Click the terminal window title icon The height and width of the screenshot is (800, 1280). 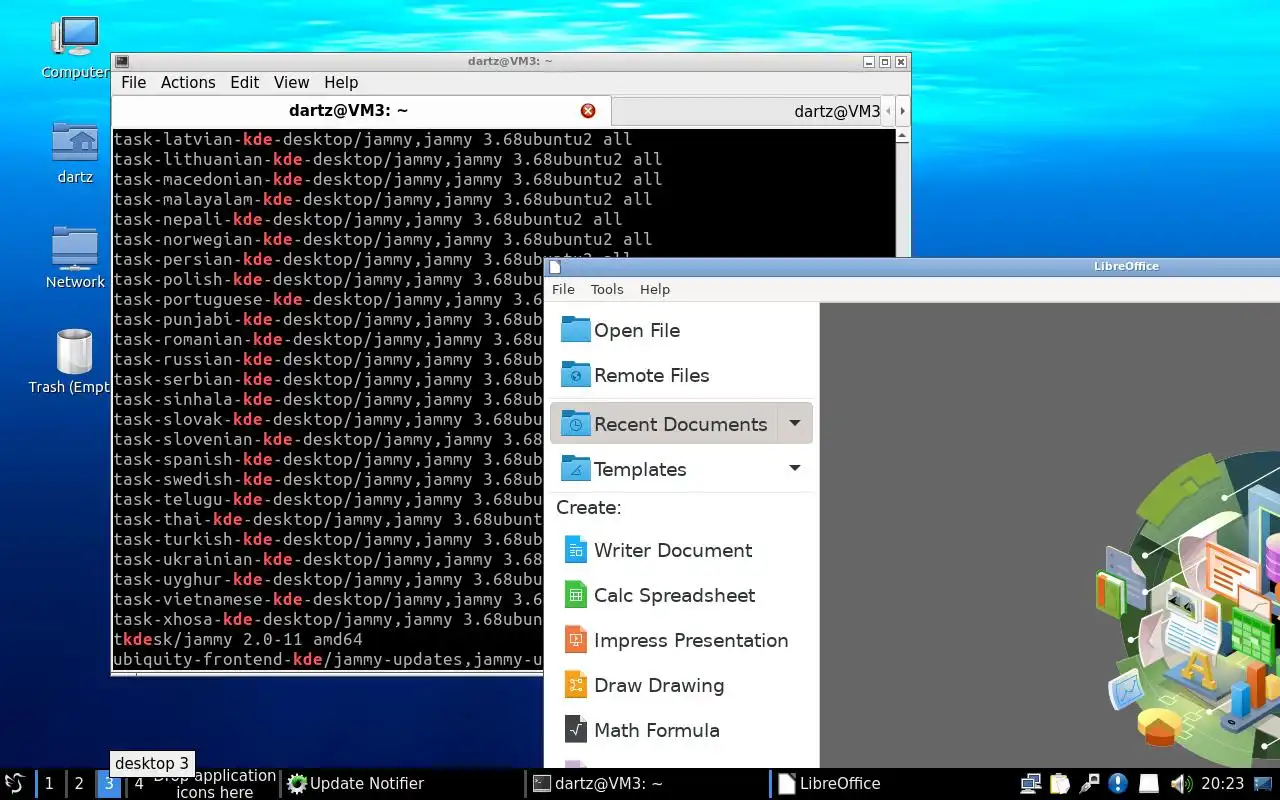[122, 61]
